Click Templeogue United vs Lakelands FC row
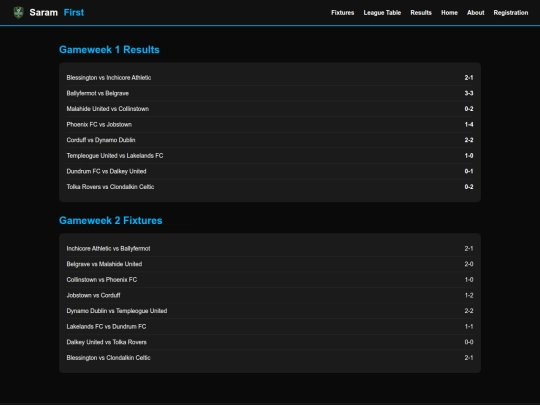540x405 pixels. tap(270, 156)
